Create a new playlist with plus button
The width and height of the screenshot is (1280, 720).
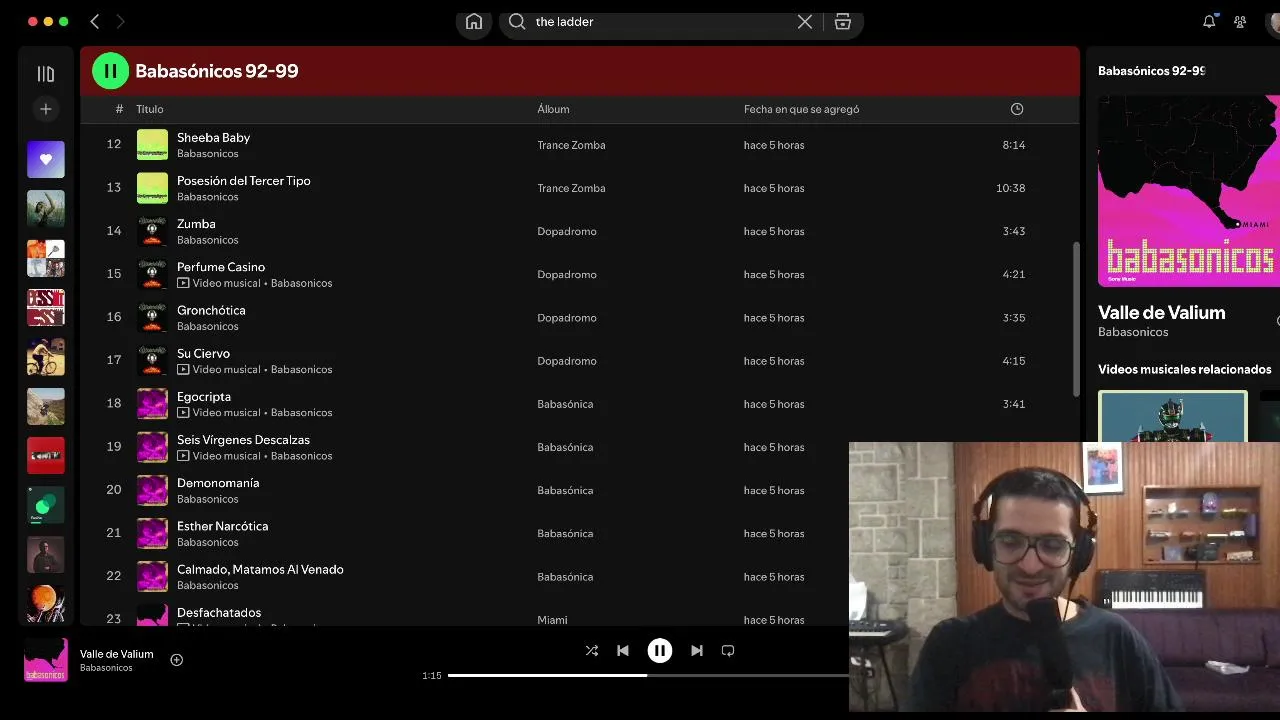click(46, 109)
